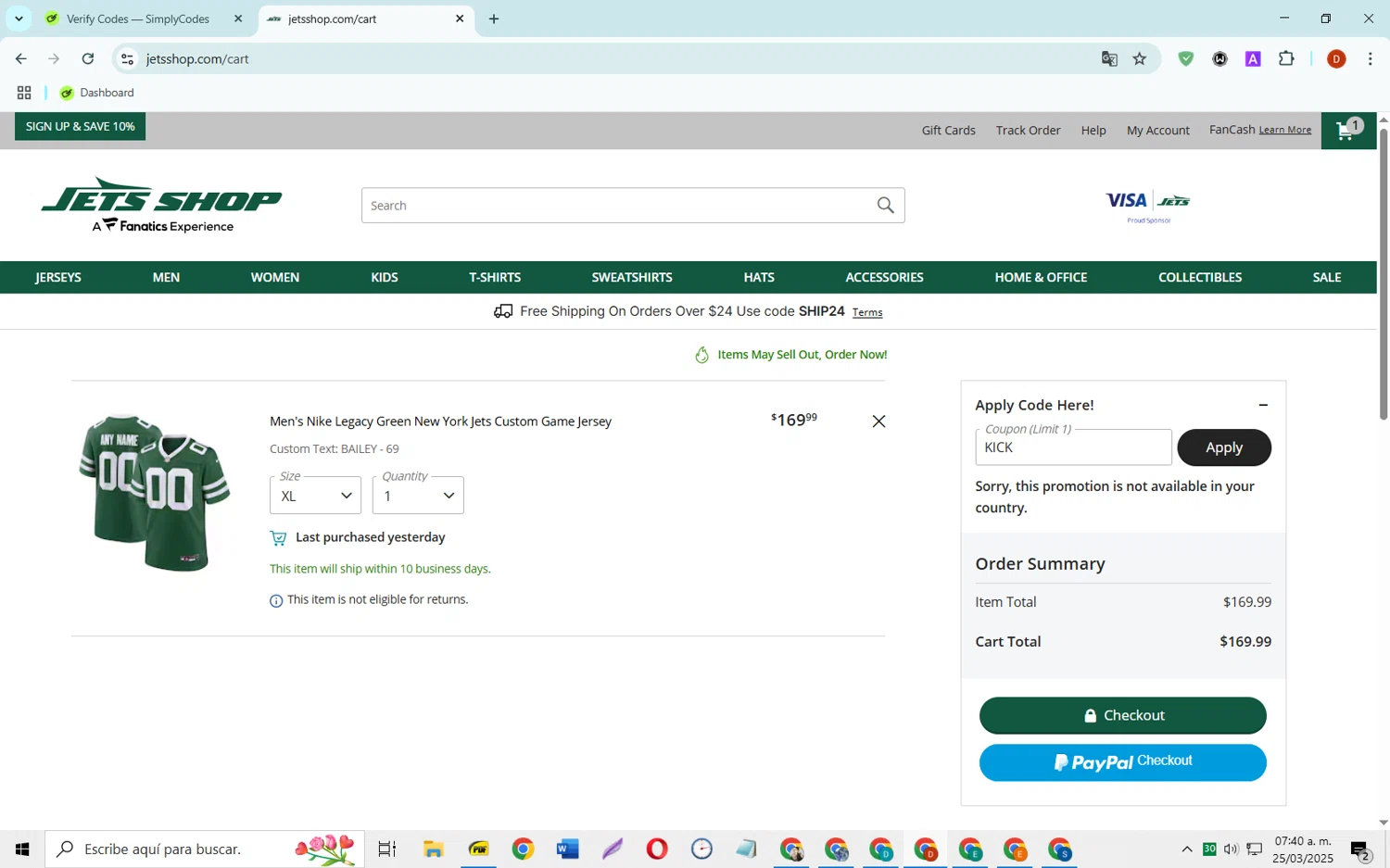Open Opera browser from the taskbar
This screenshot has width=1390, height=868.
click(657, 849)
